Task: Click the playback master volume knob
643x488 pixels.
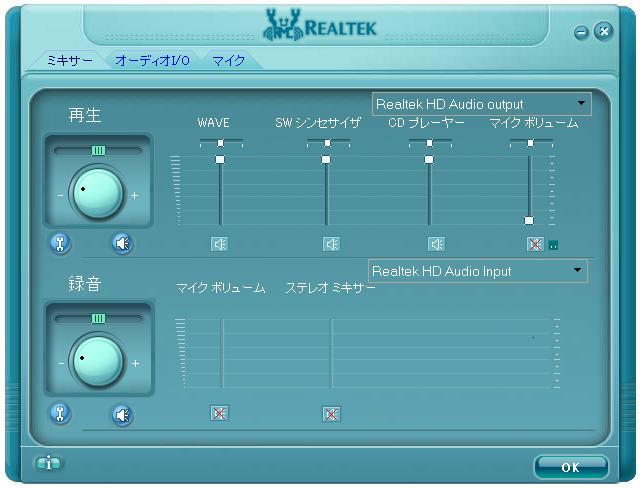Action: point(98,193)
